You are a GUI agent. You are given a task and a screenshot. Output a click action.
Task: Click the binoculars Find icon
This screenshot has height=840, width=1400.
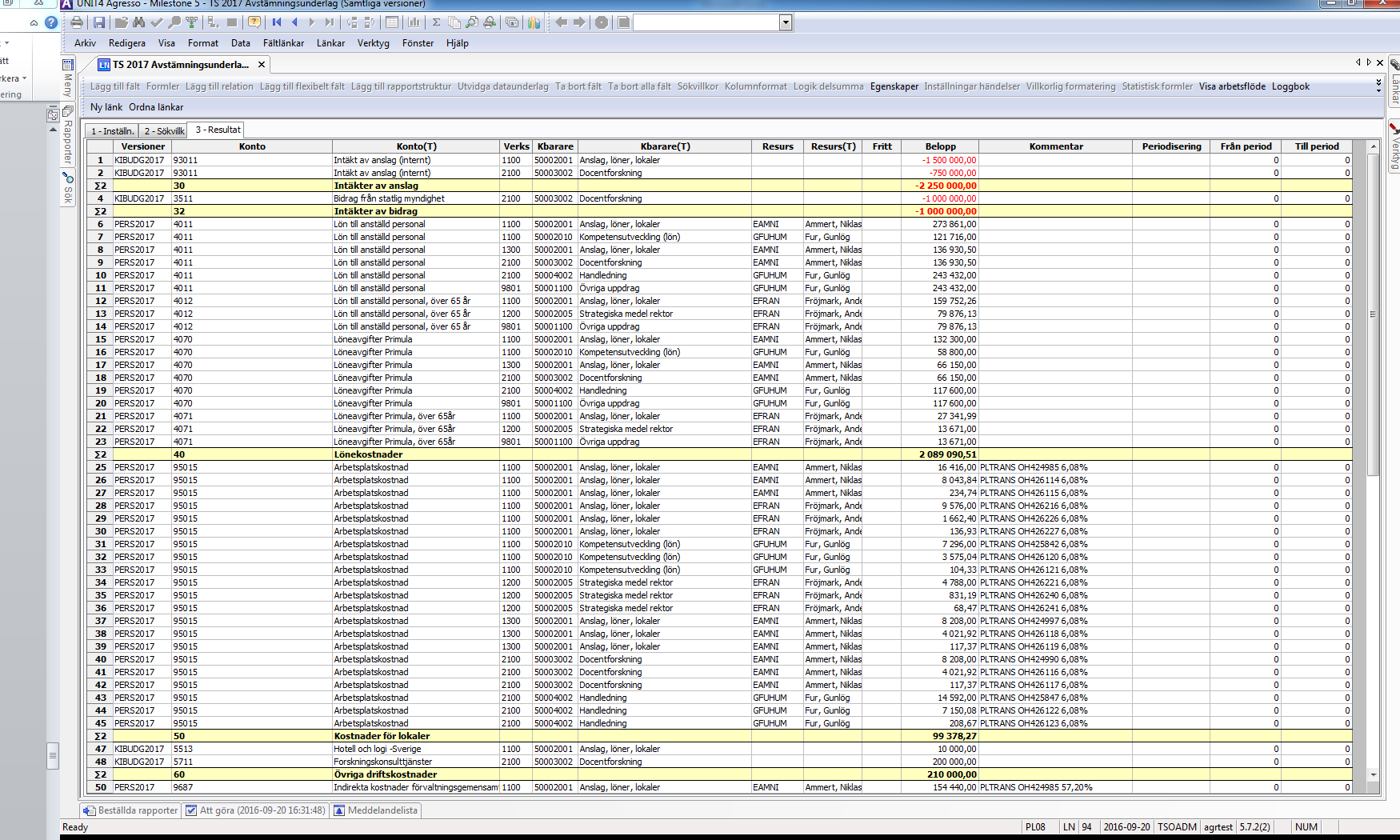tap(139, 22)
